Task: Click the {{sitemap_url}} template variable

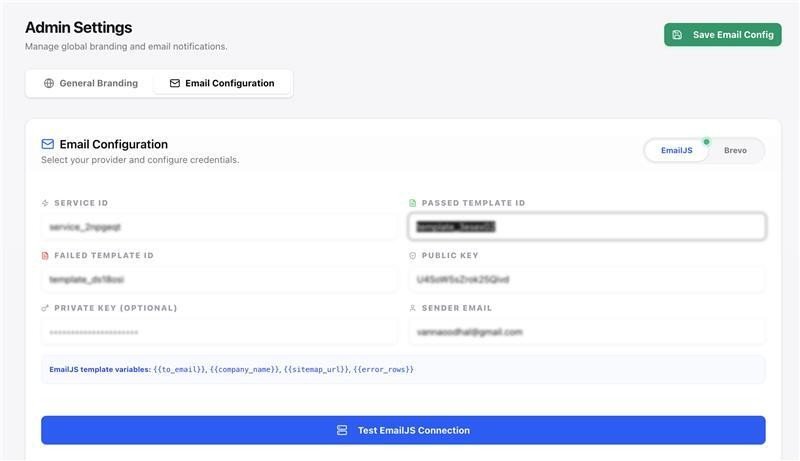Action: tap(316, 369)
